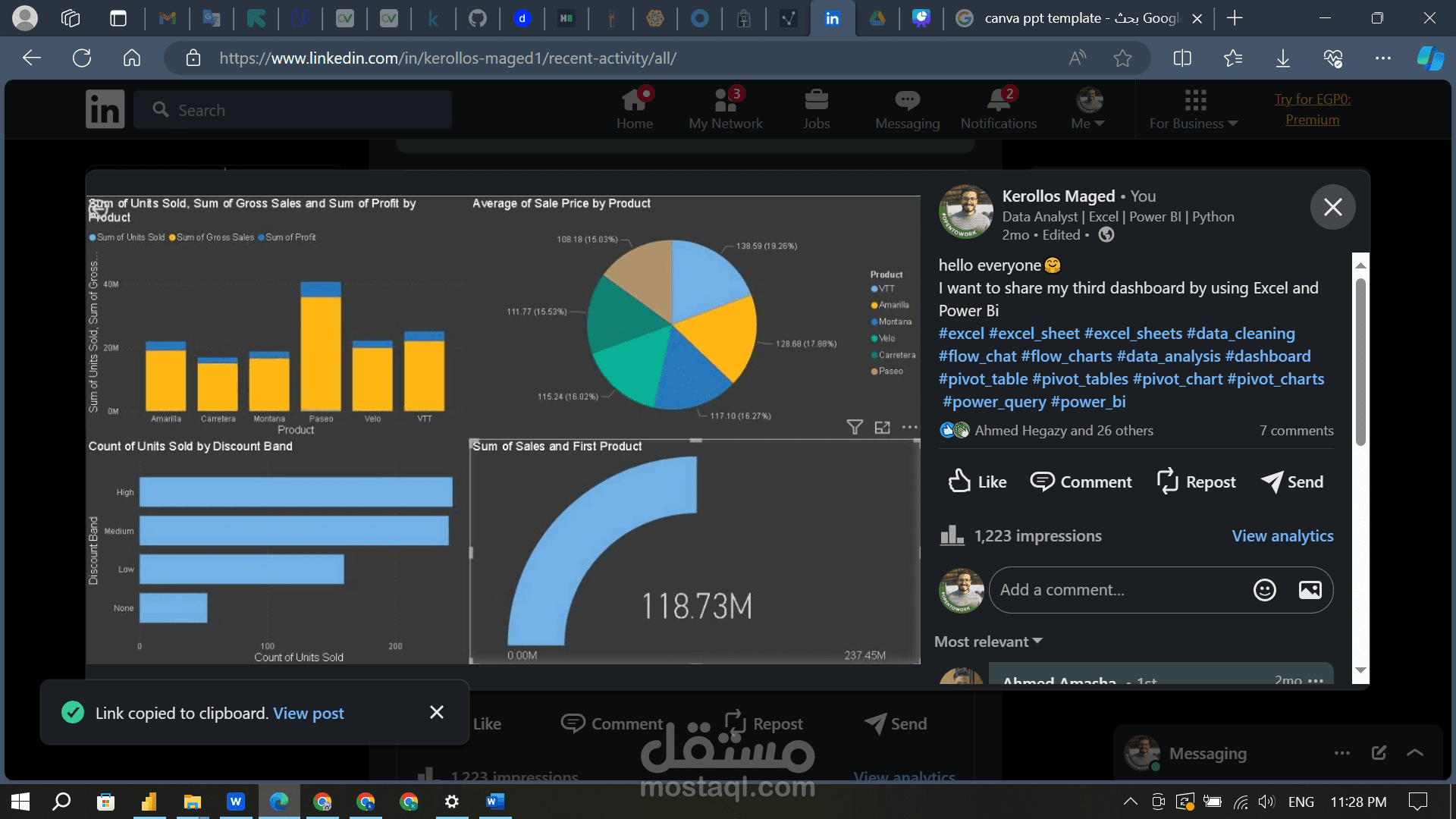This screenshot has width=1456, height=819.
Task: Click the LinkedIn Search field
Action: coord(293,110)
